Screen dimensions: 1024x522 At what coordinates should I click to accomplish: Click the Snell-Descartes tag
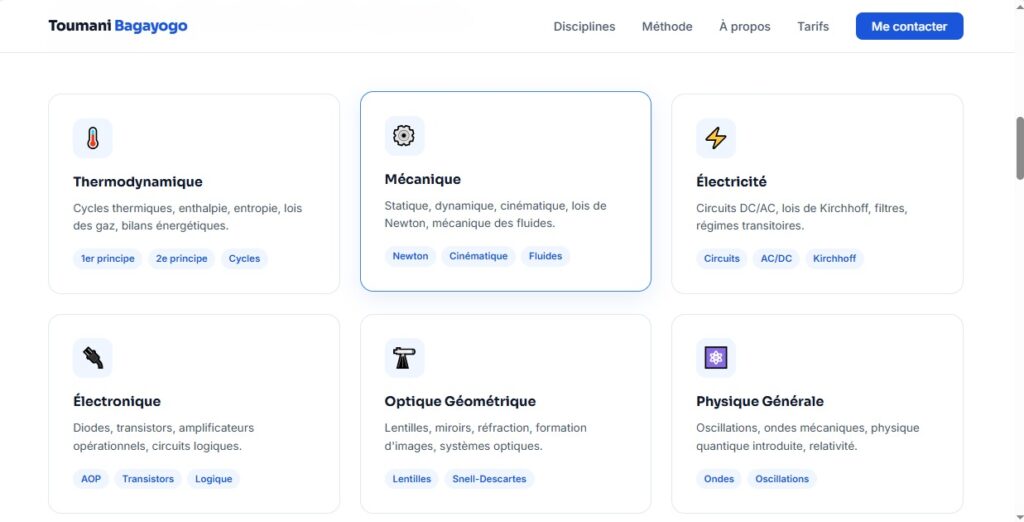[489, 479]
